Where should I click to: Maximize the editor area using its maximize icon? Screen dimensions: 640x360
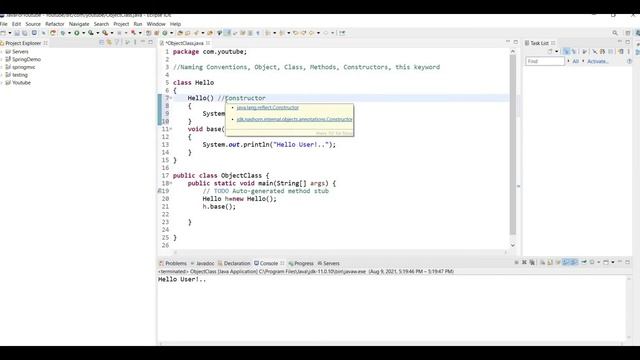click(516, 42)
